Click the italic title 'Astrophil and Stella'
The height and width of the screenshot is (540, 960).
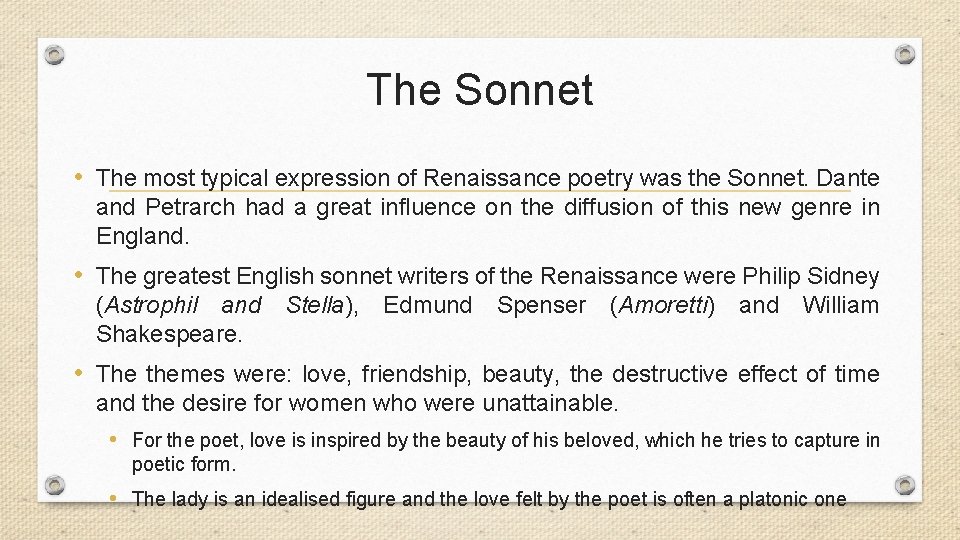[x=225, y=305]
